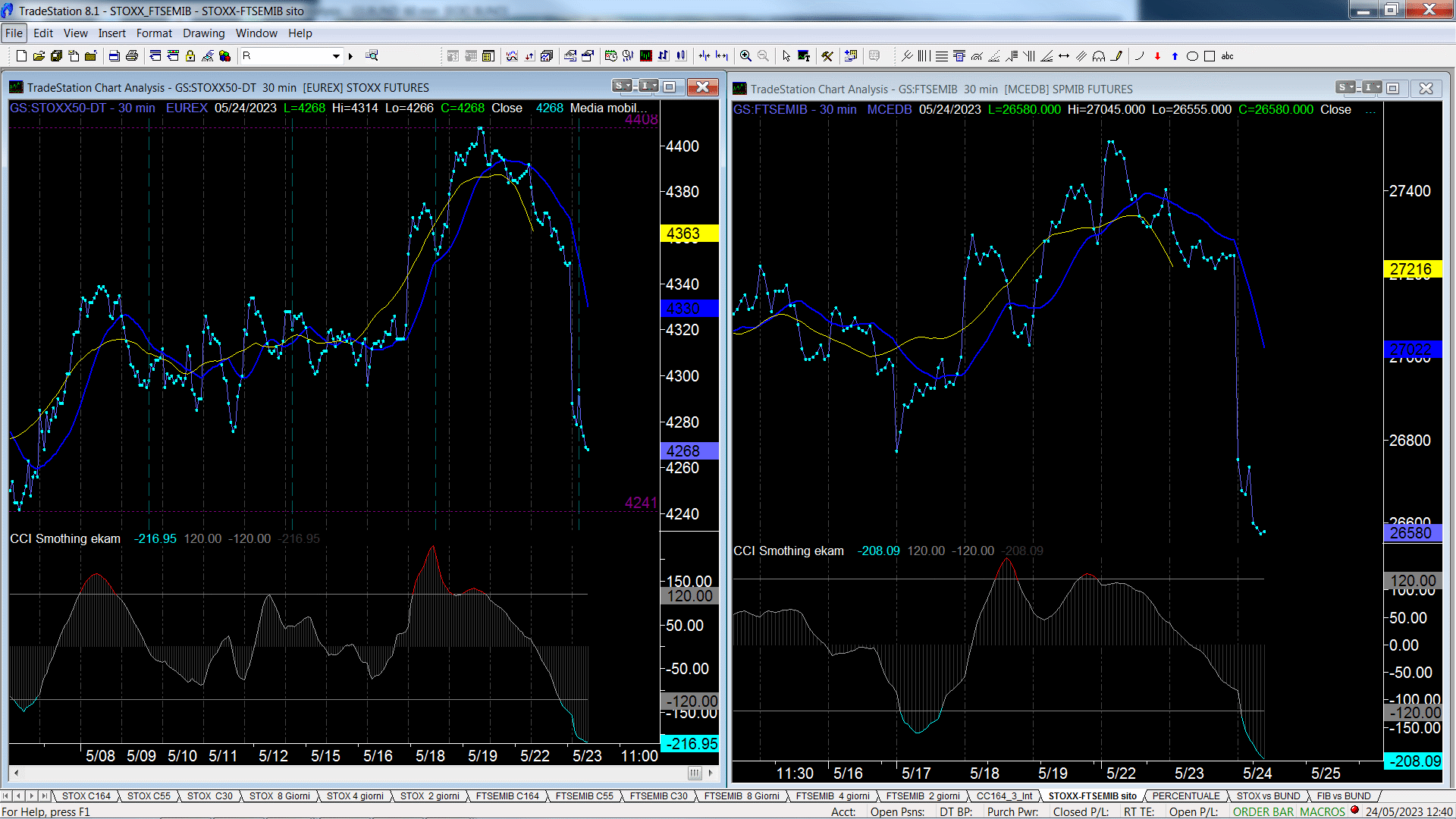Open the I dropdown on FTSEMIB chart

point(1372,88)
